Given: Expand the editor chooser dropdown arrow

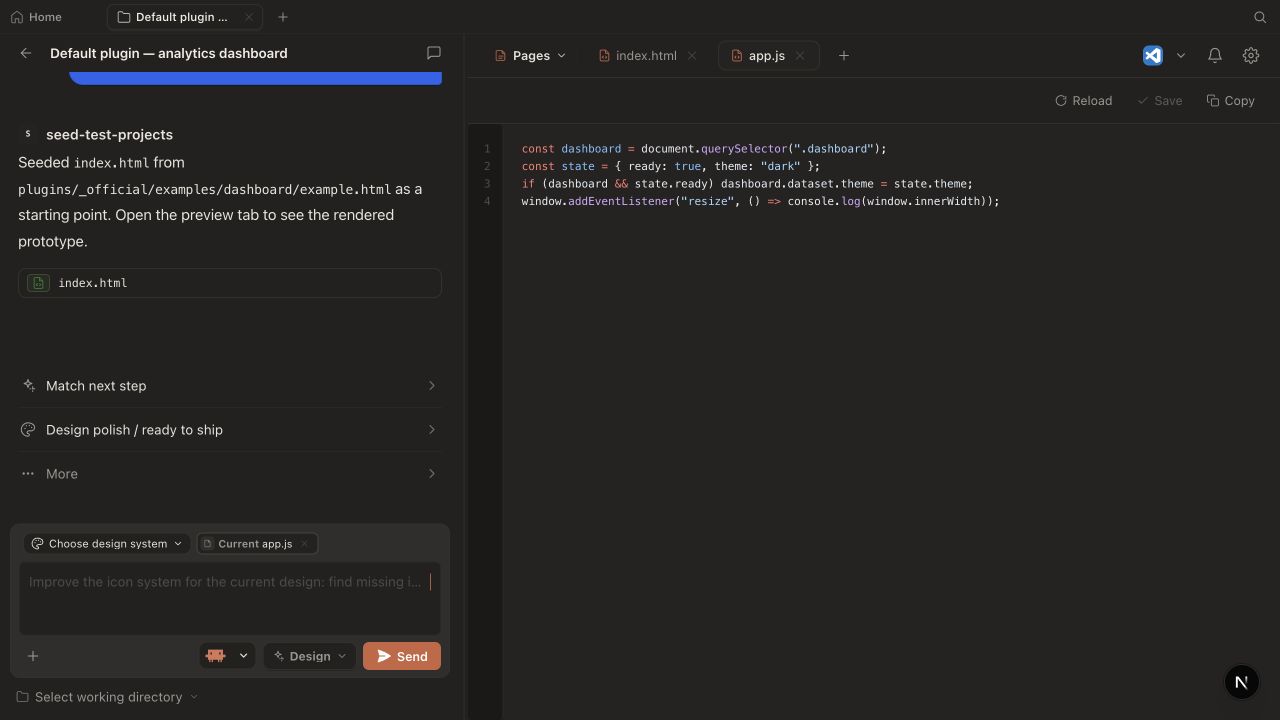Looking at the screenshot, I should click(x=1181, y=56).
